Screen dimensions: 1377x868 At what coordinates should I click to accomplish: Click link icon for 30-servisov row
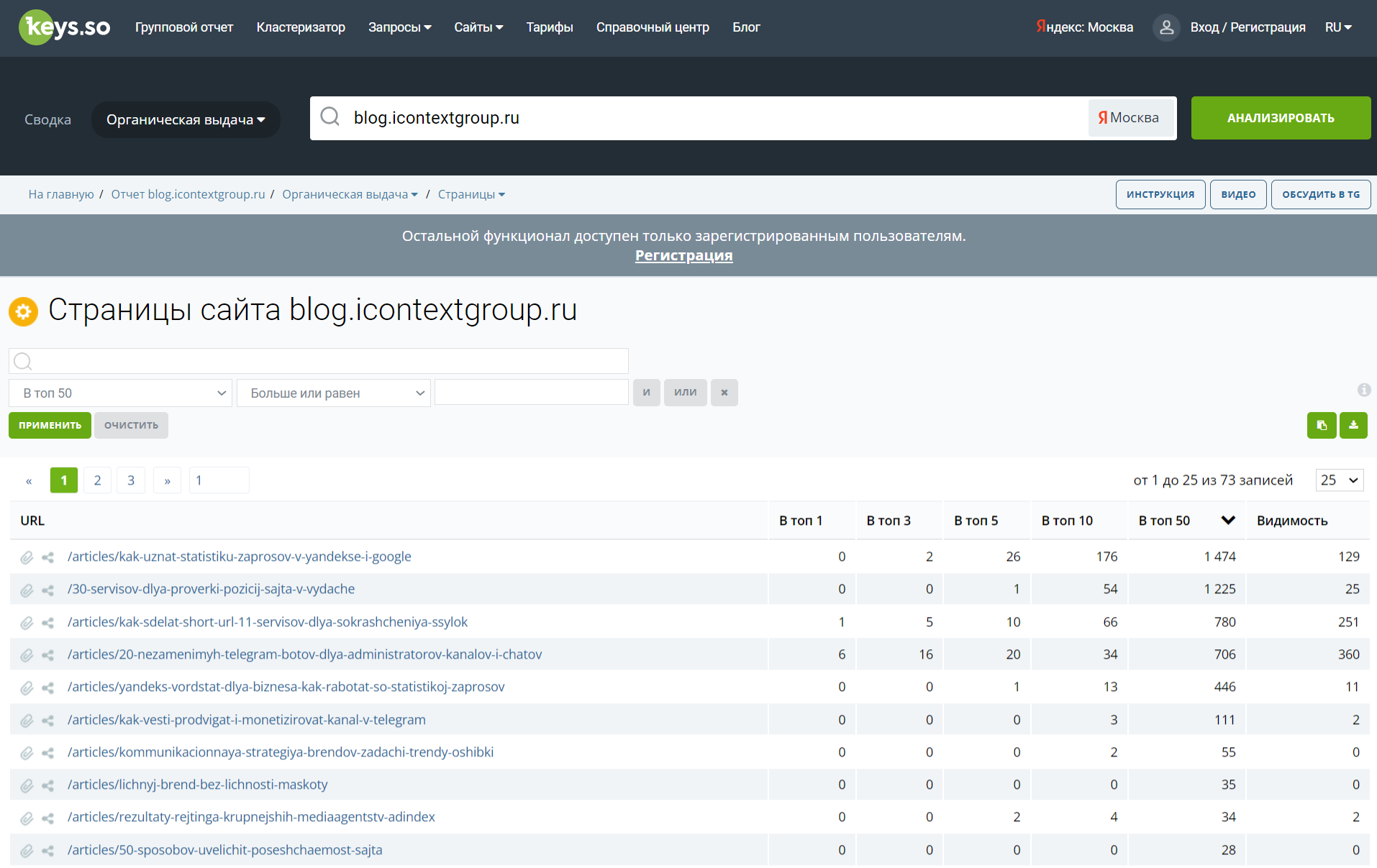(27, 590)
